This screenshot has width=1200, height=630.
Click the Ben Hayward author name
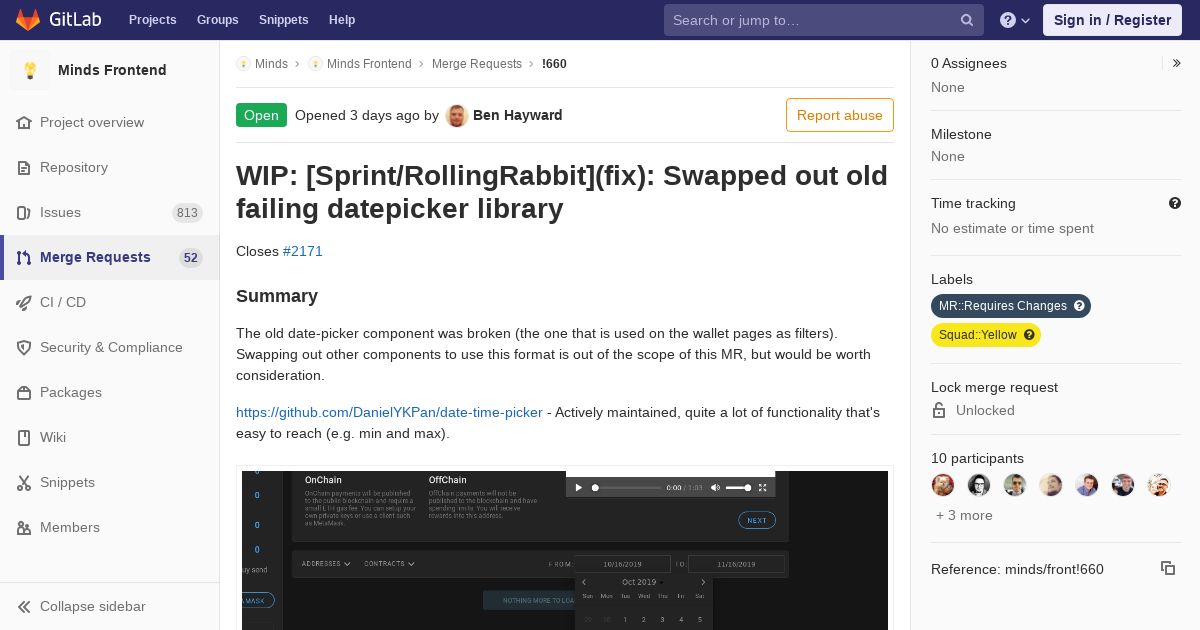[517, 115]
